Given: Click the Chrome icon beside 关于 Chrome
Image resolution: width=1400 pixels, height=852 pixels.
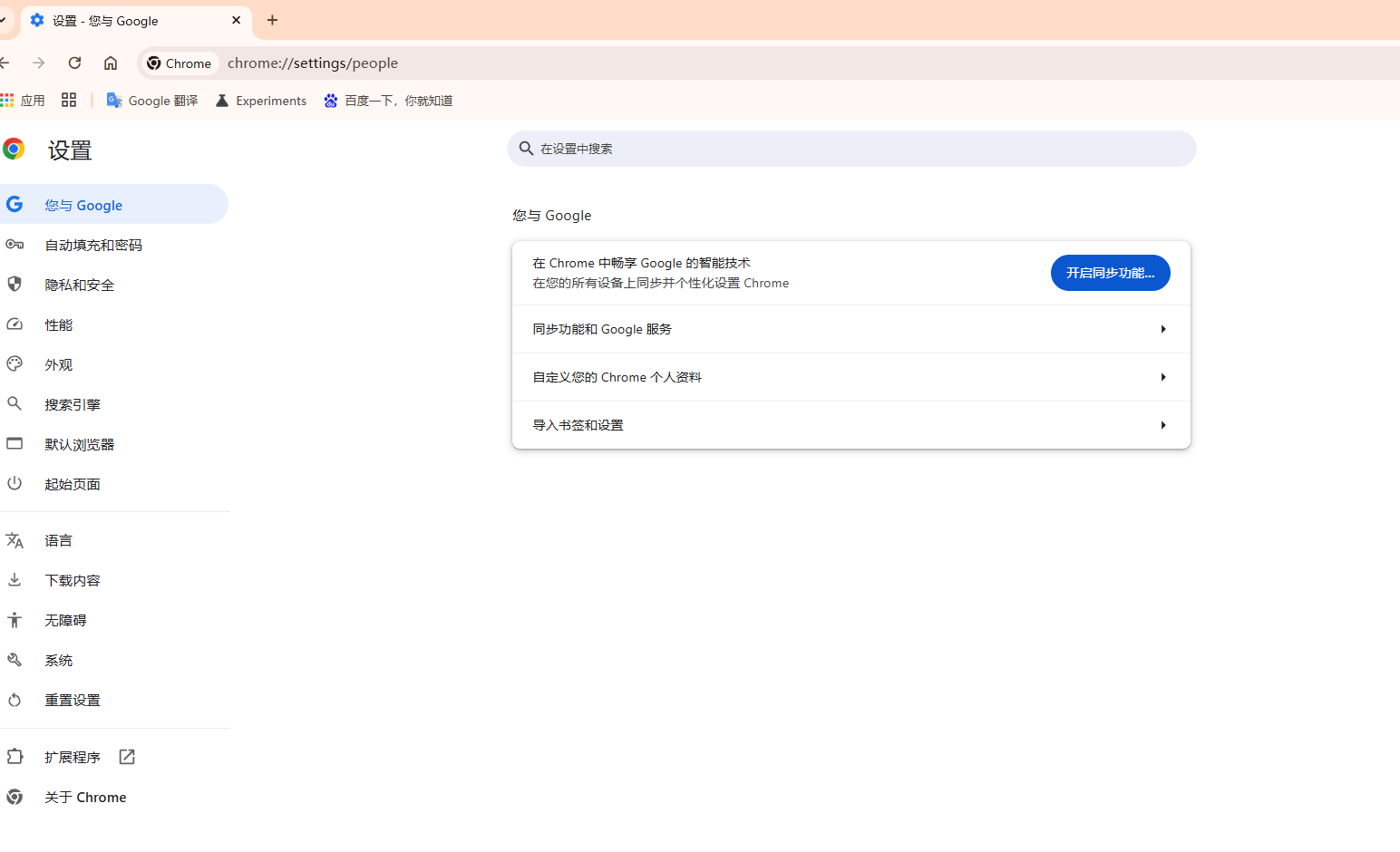Looking at the screenshot, I should 15,797.
